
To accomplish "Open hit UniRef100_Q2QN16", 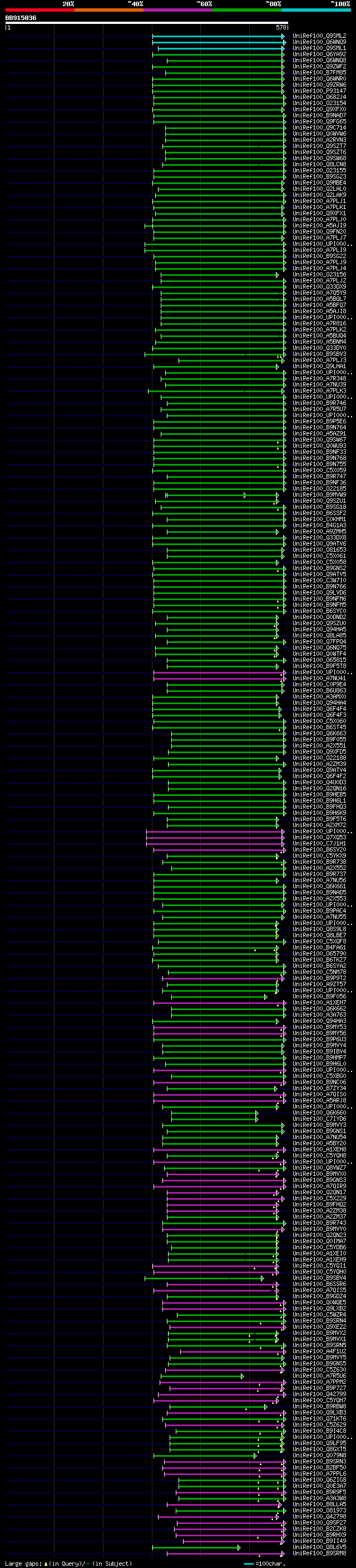I will (319, 789).
